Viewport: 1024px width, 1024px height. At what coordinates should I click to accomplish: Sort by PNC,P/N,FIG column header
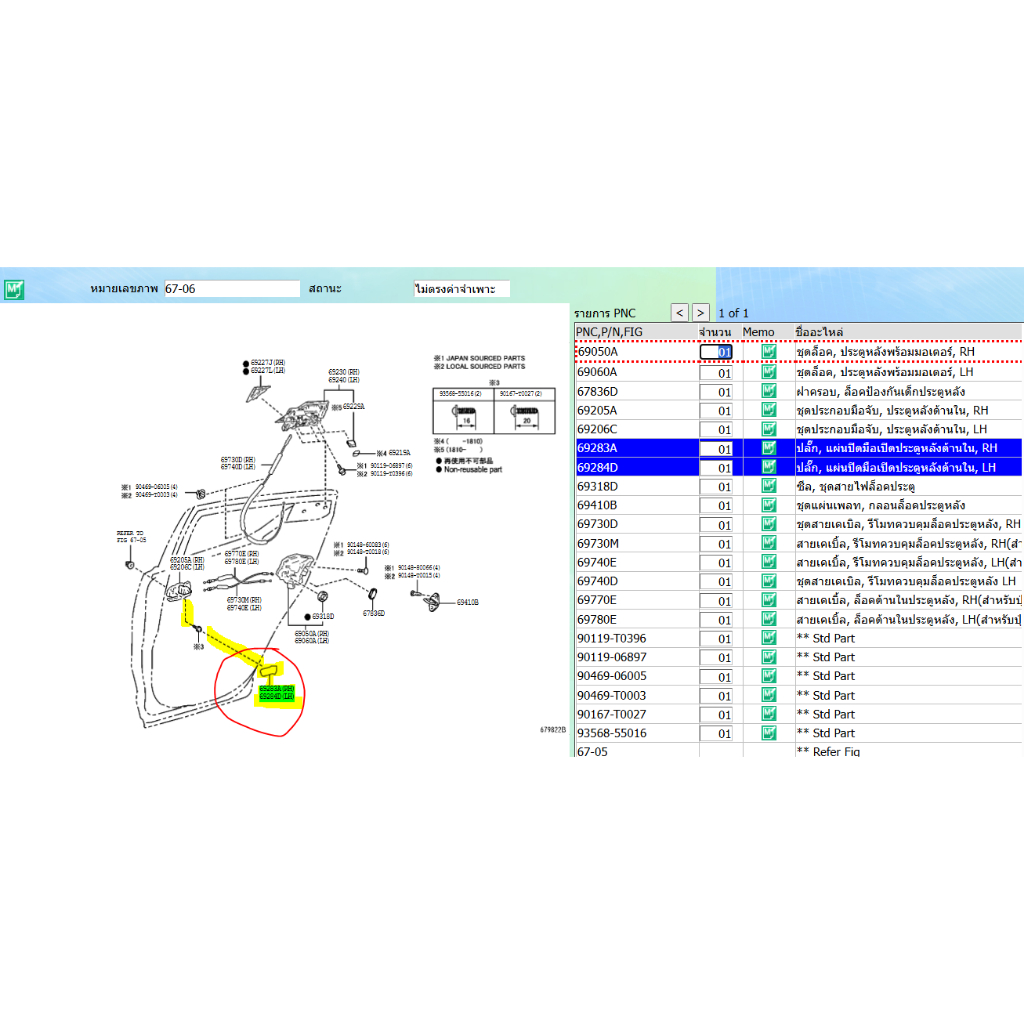(x=634, y=332)
